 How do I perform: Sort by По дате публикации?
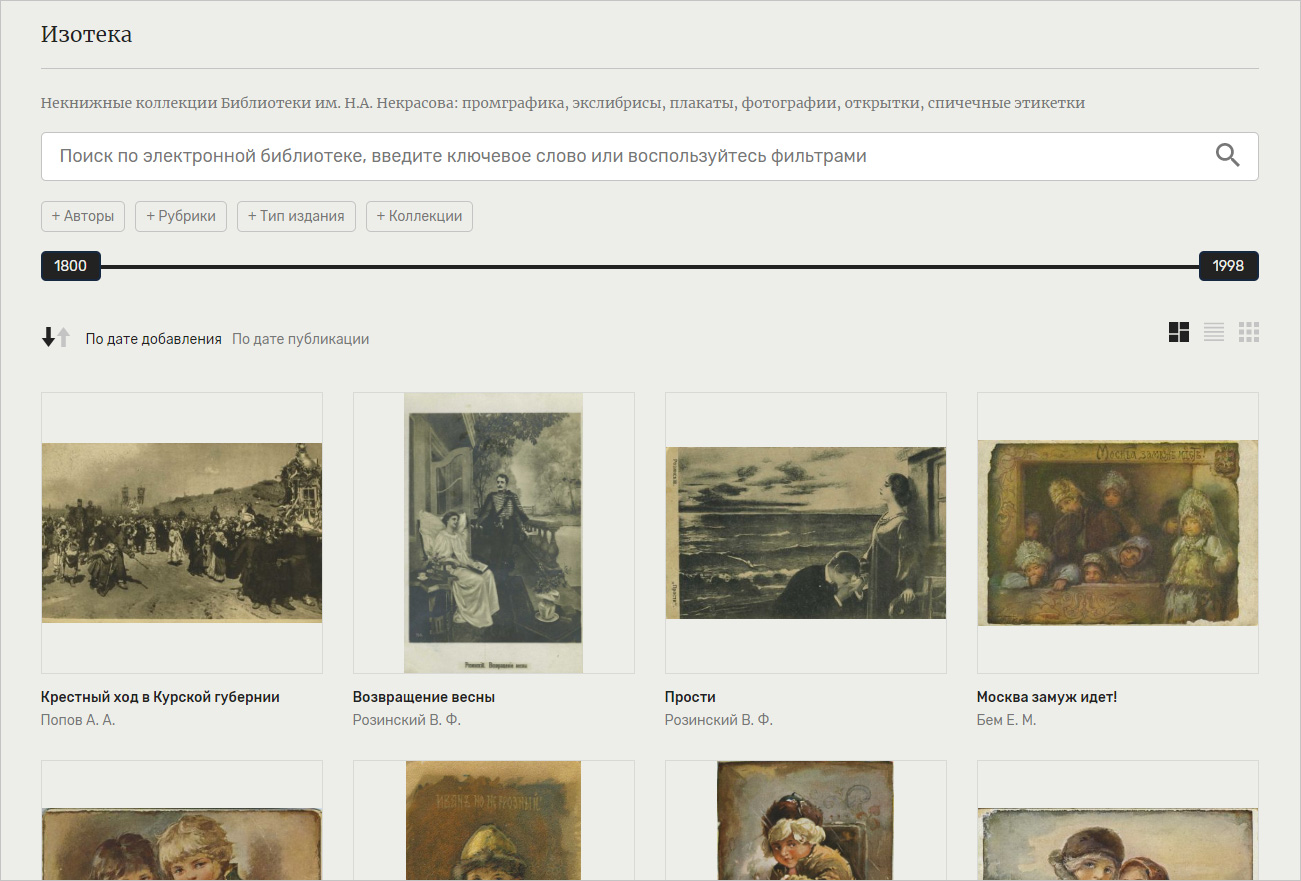click(x=300, y=339)
